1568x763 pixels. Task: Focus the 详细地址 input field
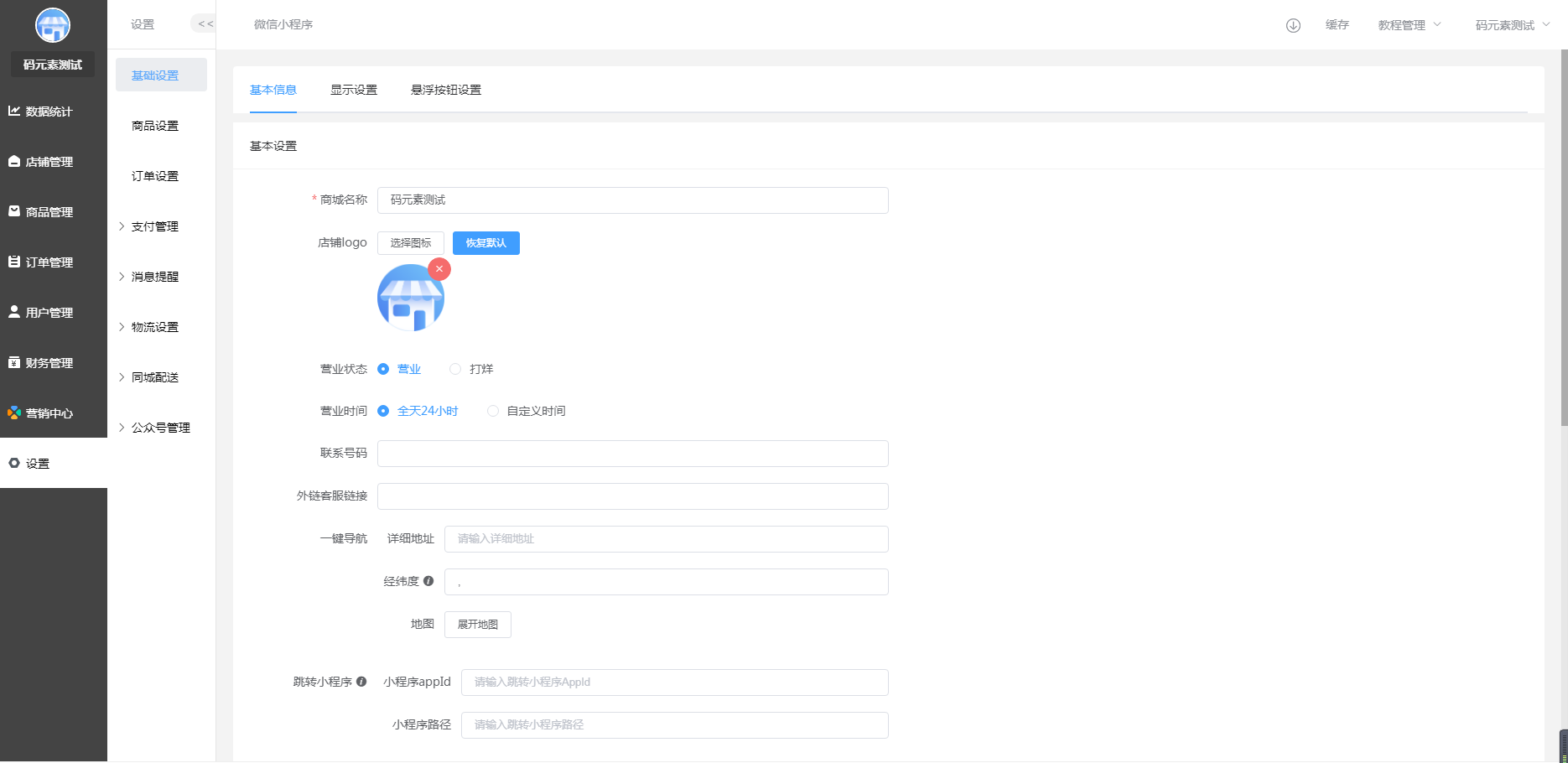[x=667, y=539]
